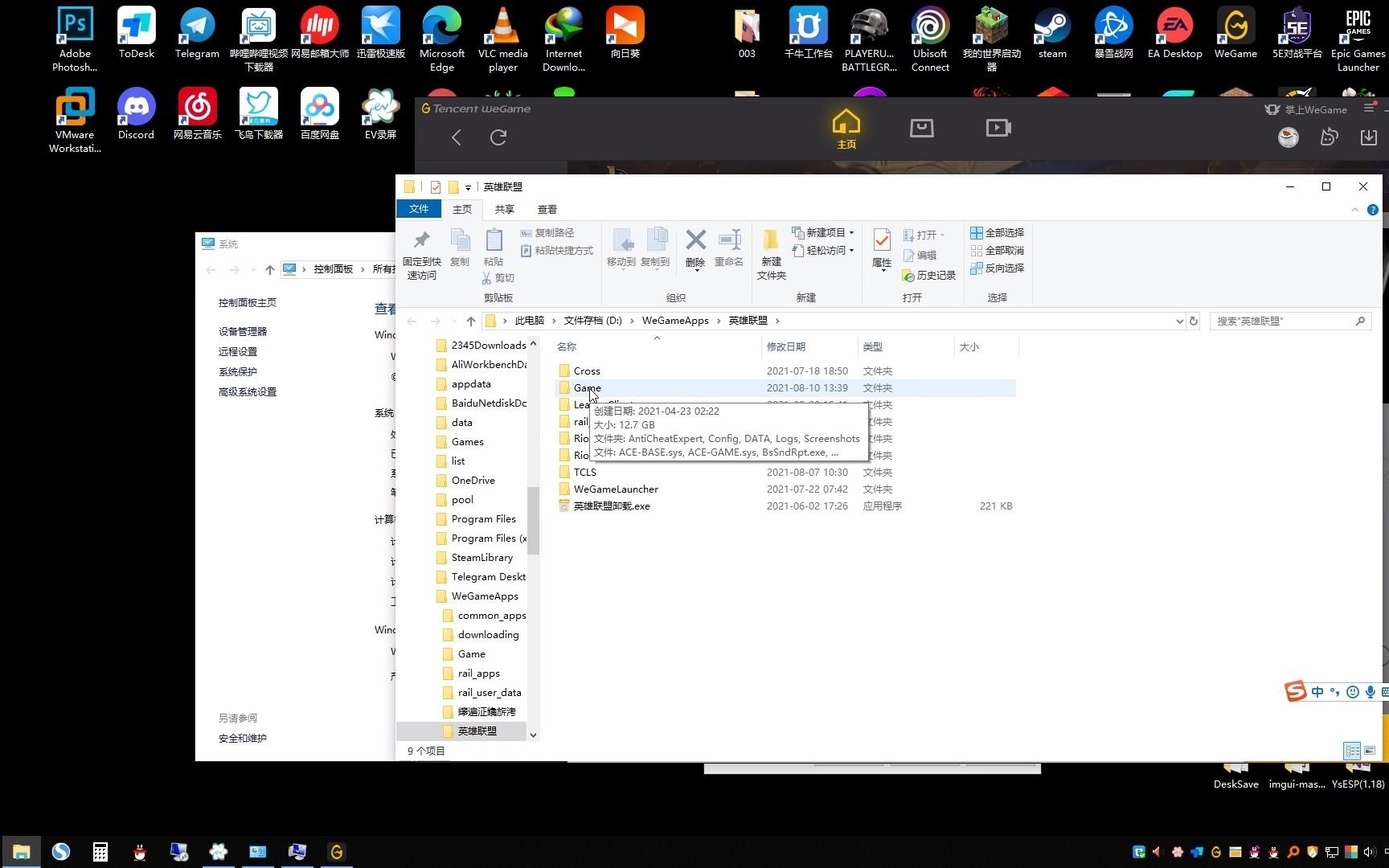Image resolution: width=1389 pixels, height=868 pixels.
Task: Toggle Sogou input Chinese/English mode
Action: coord(1317,692)
